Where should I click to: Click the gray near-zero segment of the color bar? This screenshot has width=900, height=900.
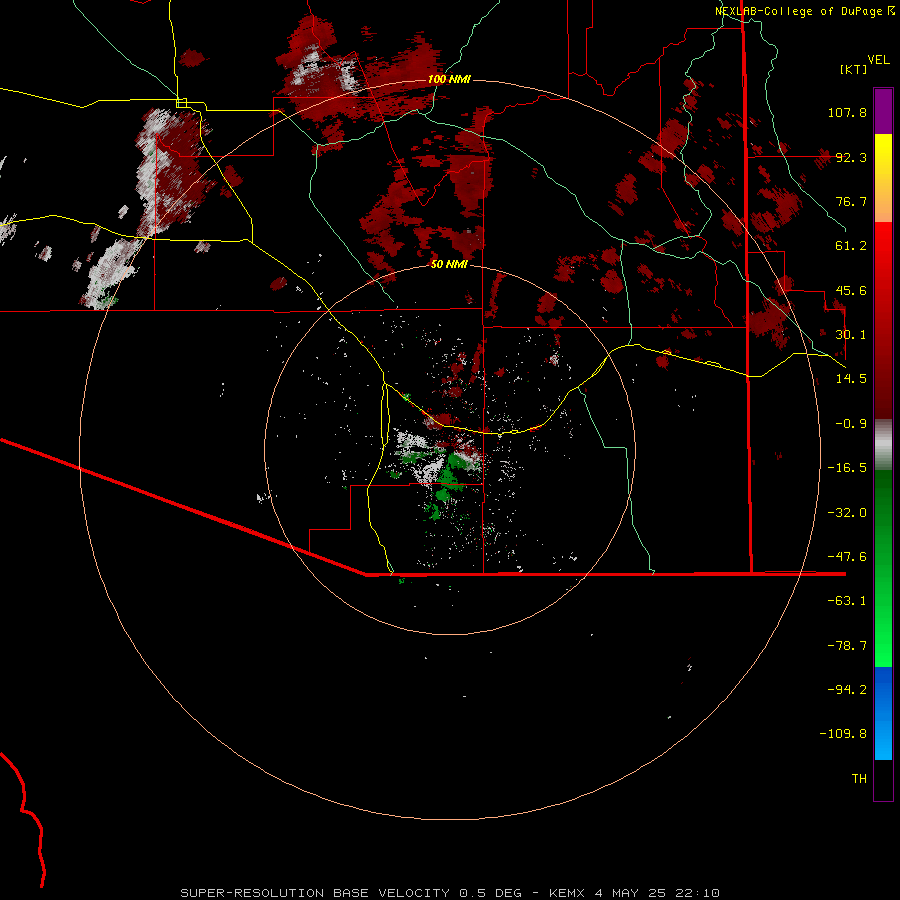click(883, 445)
